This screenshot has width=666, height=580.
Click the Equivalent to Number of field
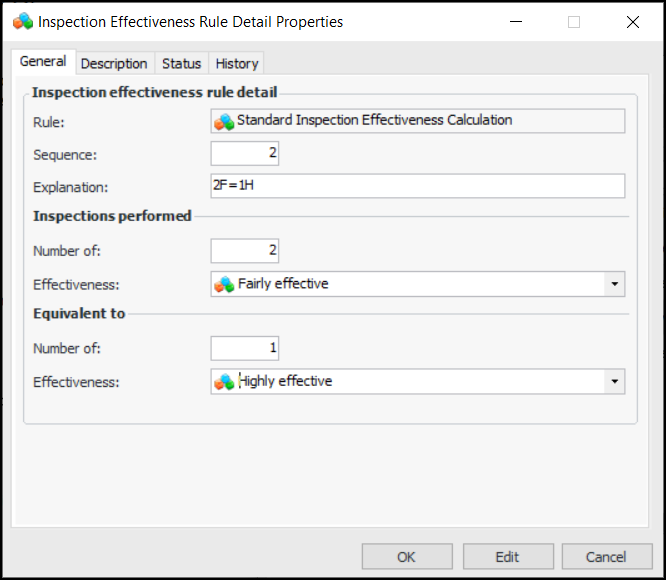(245, 347)
